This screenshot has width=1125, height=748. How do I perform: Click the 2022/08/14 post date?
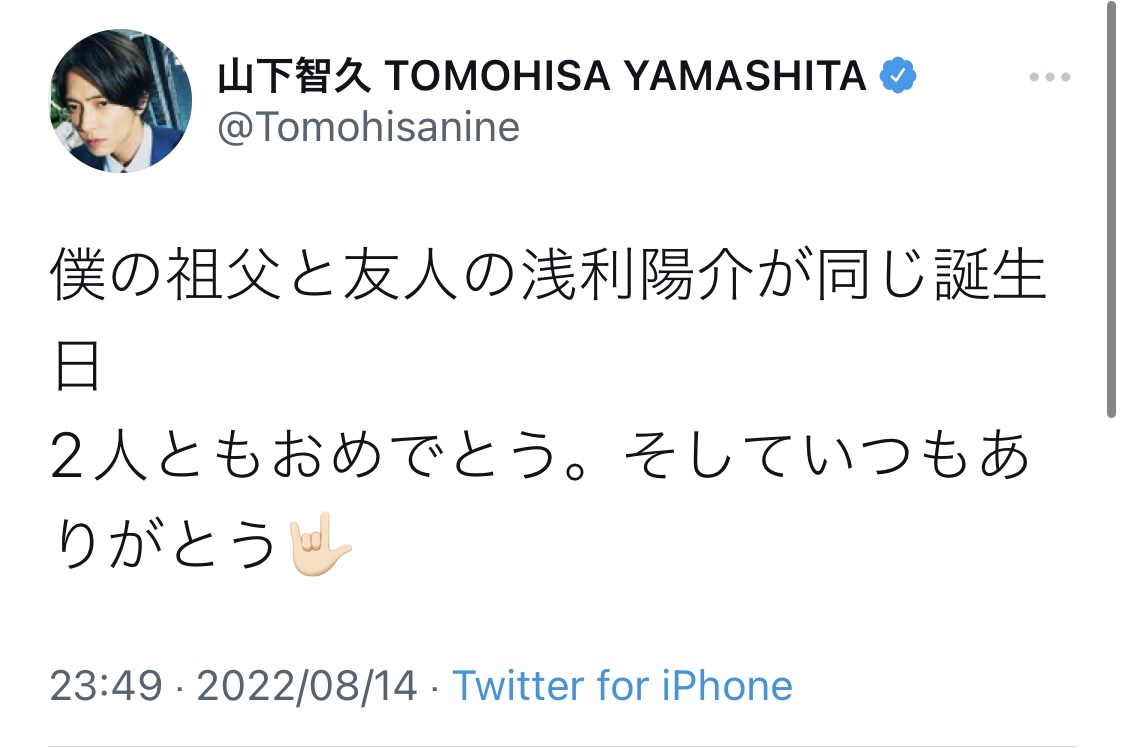307,686
